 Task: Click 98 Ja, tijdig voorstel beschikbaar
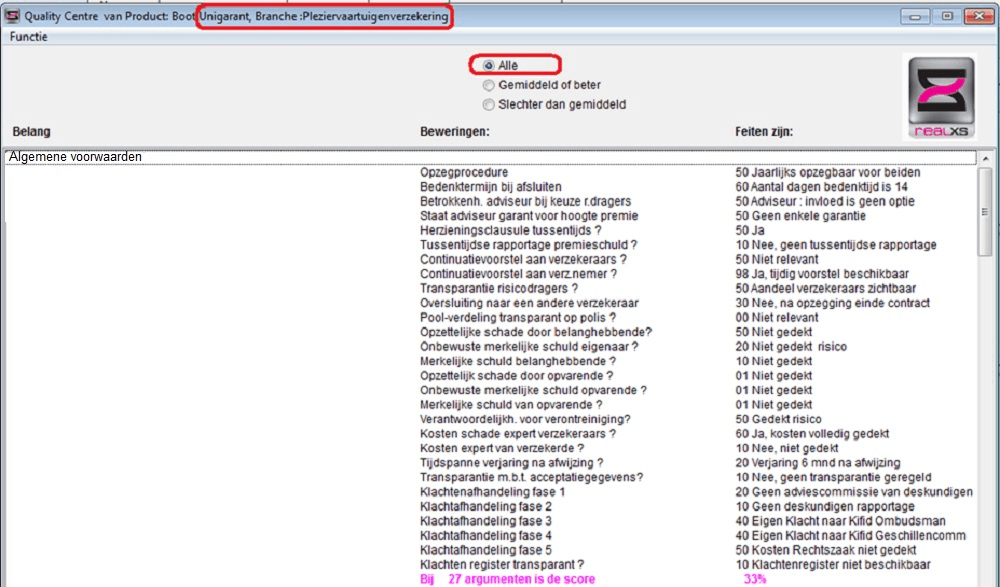click(x=822, y=274)
